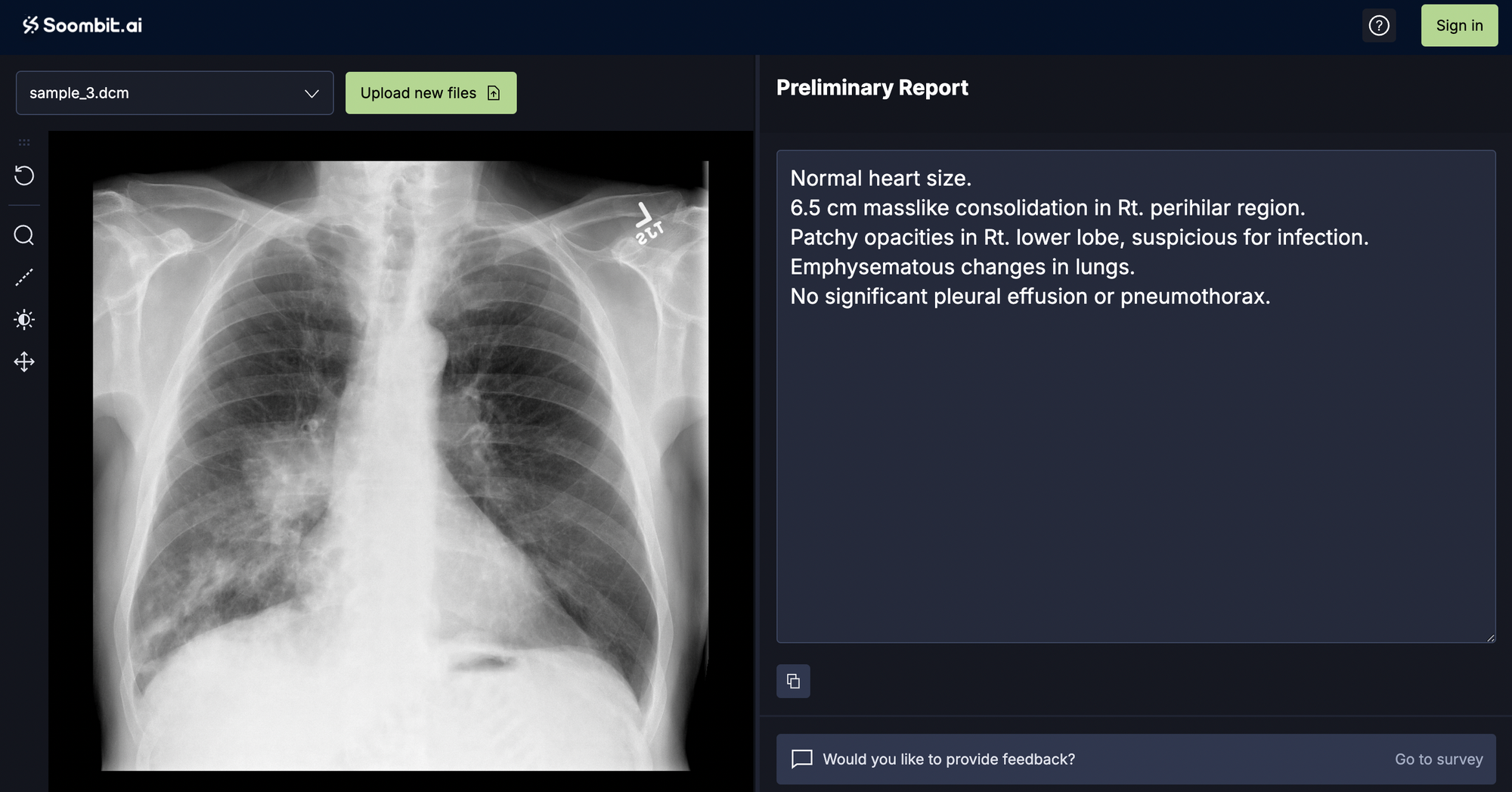Screen dimensions: 1512x792
Task: Click the 'Patchy opacities in Rt. lower lobe' line
Action: pyautogui.click(x=1080, y=238)
